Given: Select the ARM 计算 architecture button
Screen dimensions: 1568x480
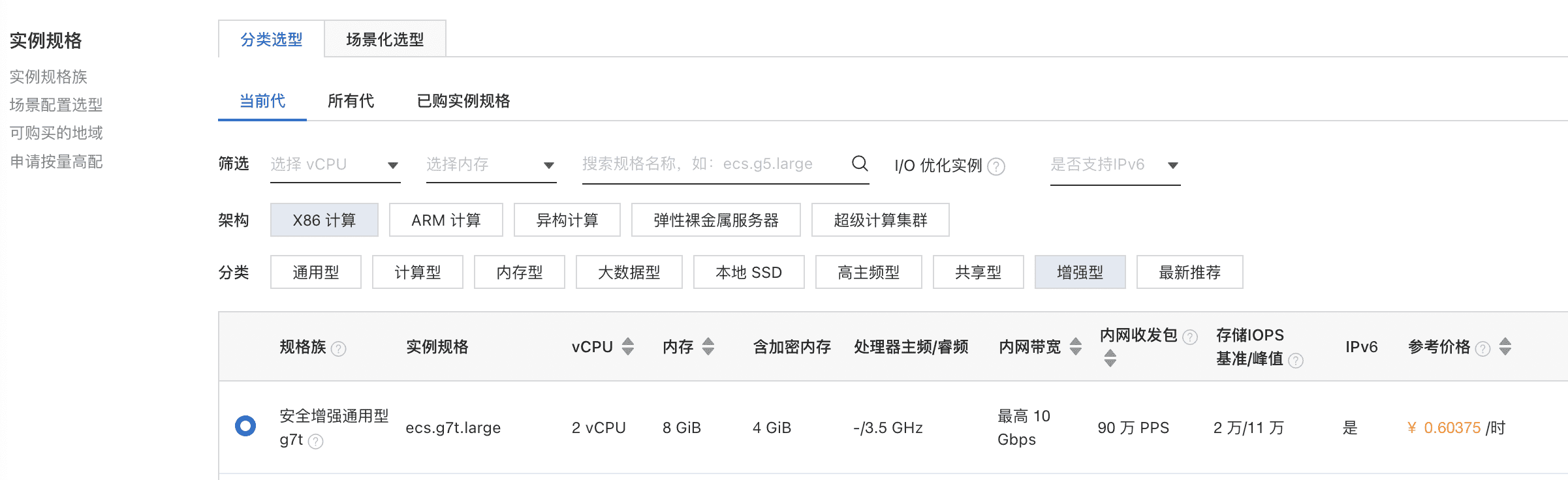Looking at the screenshot, I should click(x=446, y=220).
